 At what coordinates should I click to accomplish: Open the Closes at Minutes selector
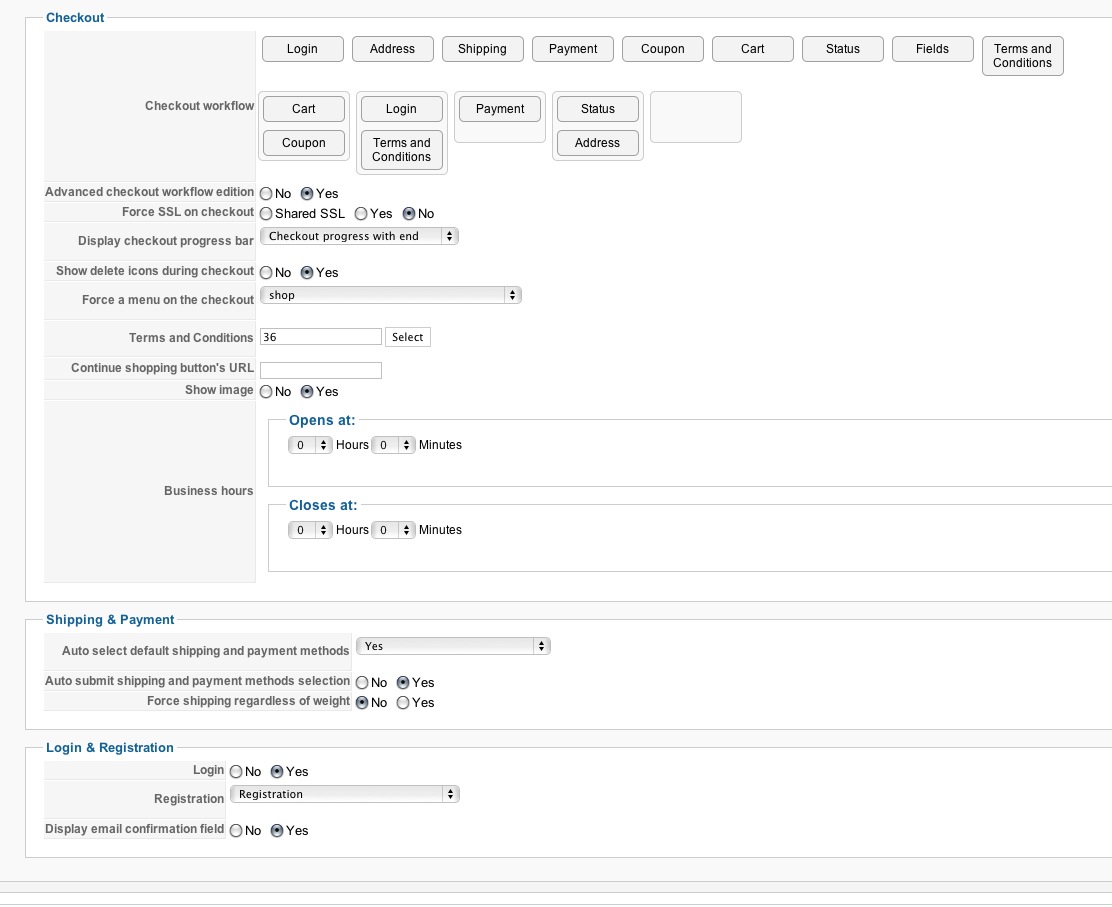(x=393, y=530)
